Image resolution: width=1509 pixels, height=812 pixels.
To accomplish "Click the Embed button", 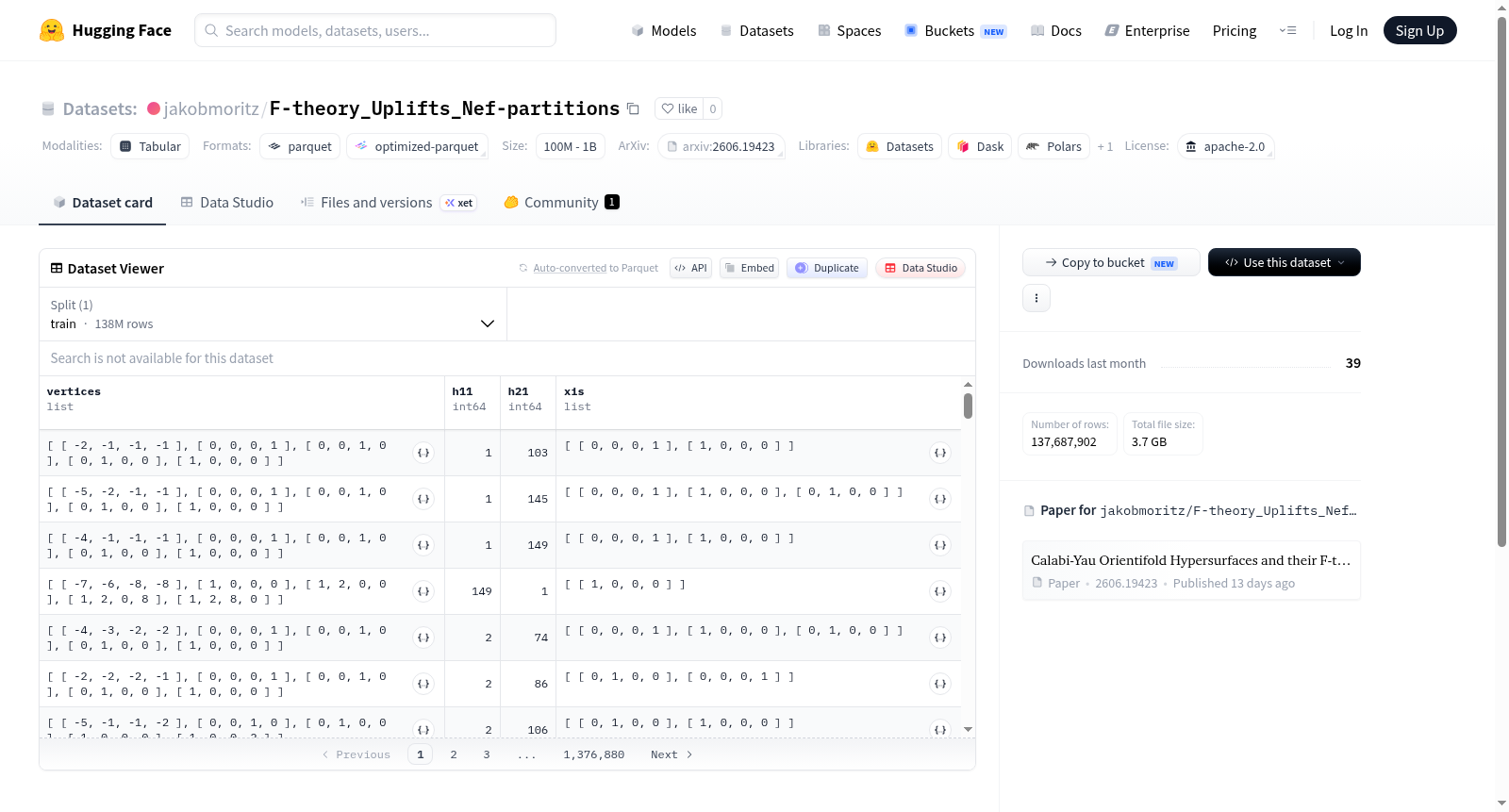I will (749, 268).
